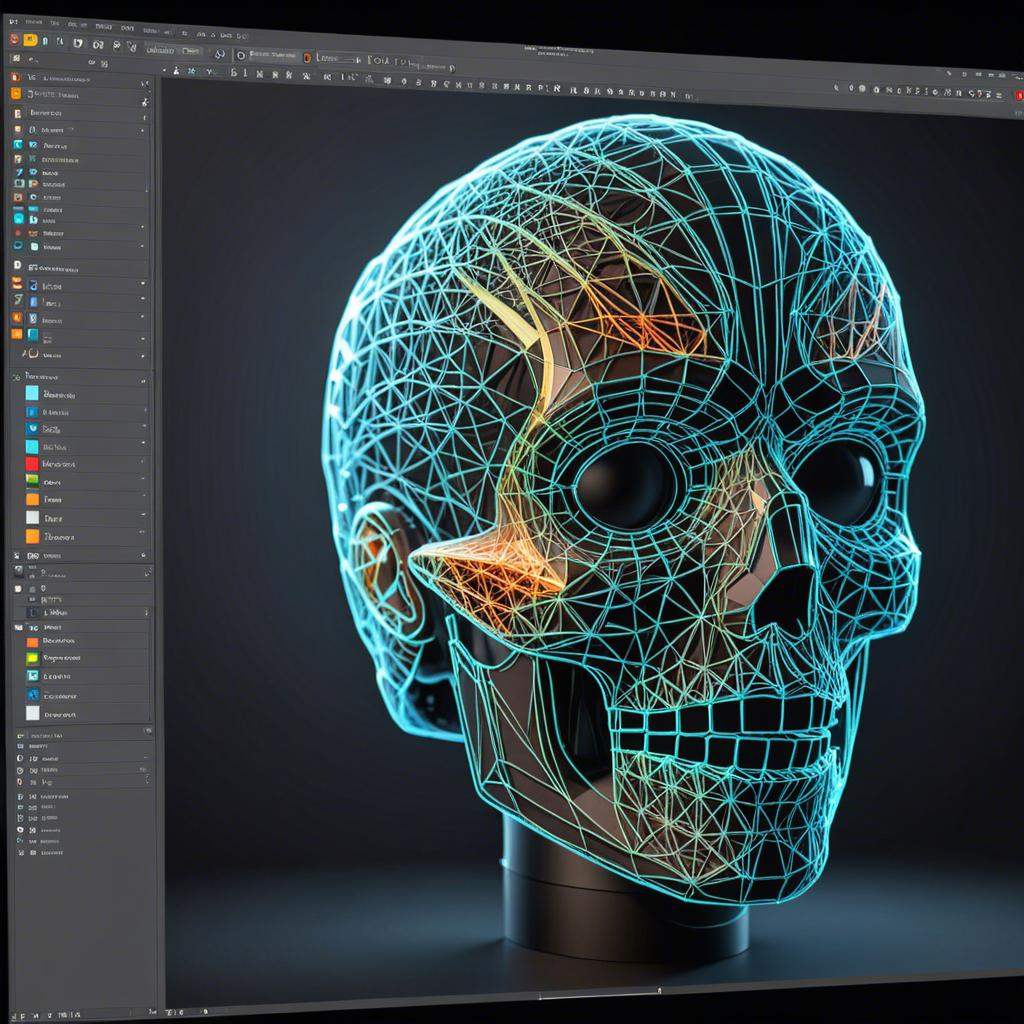This screenshot has width=1024, height=1024.
Task: Click the text field with arrow in the top toolbar
Action: [338, 59]
